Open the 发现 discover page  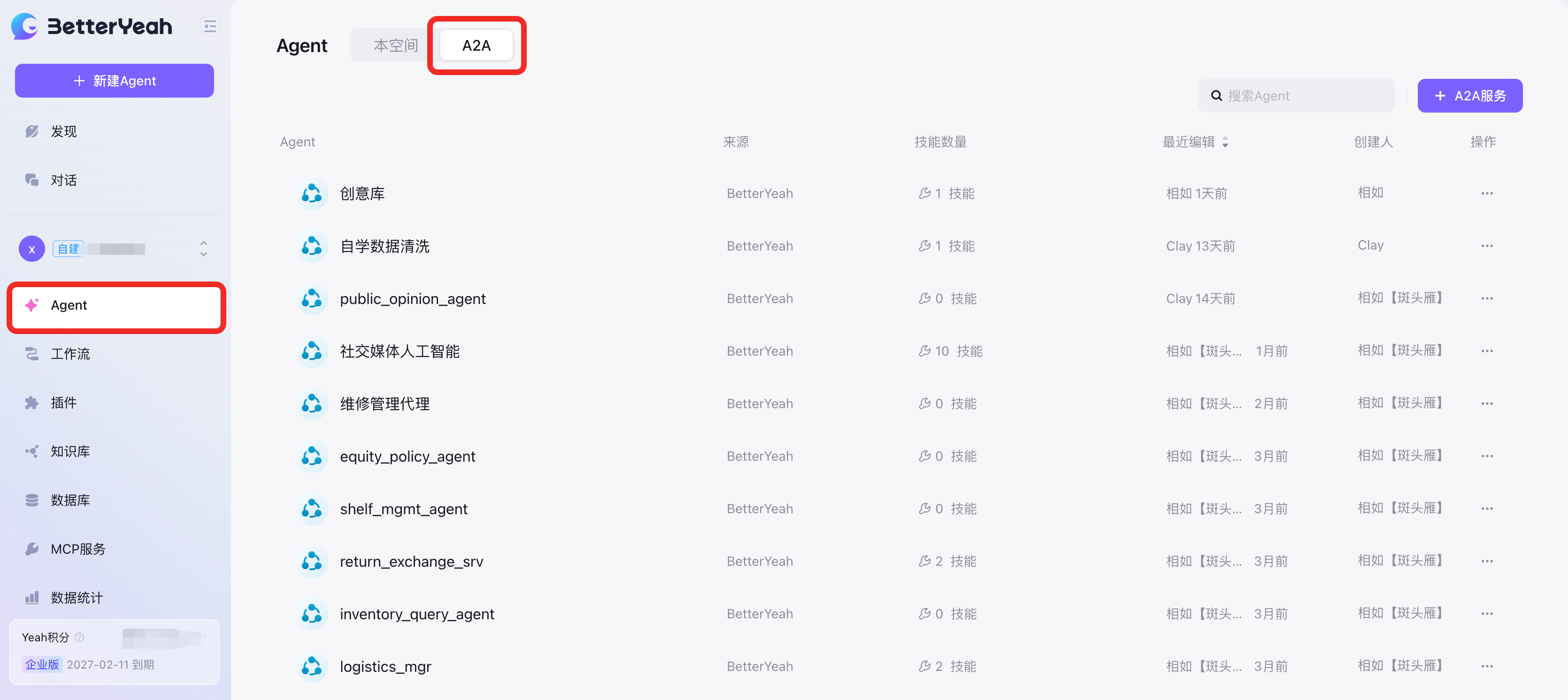coord(63,131)
